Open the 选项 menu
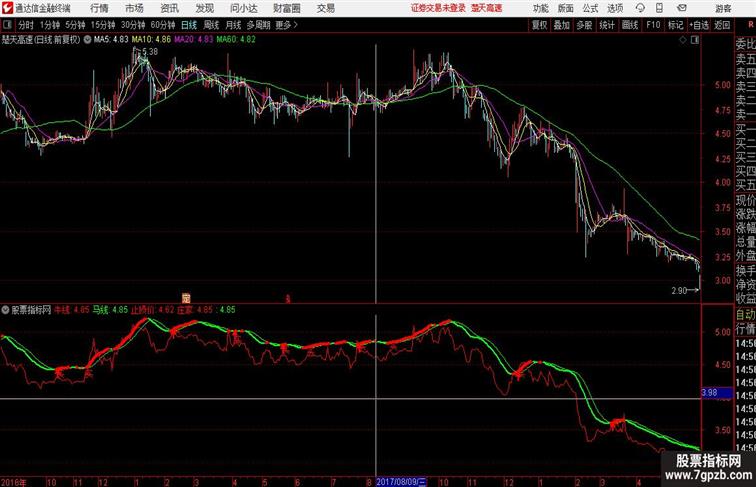756x487 pixels. click(615, 8)
